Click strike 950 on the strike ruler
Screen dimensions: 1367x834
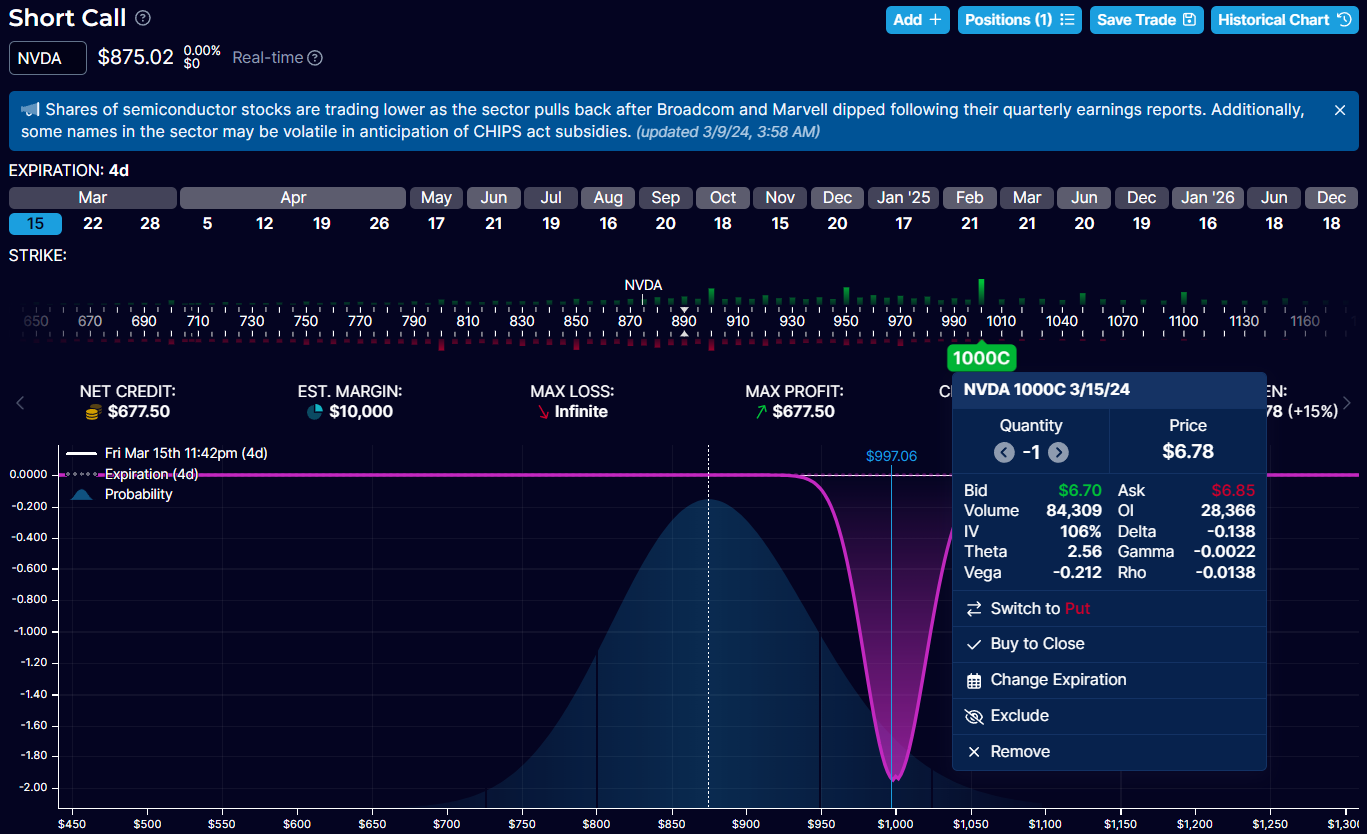pos(846,321)
